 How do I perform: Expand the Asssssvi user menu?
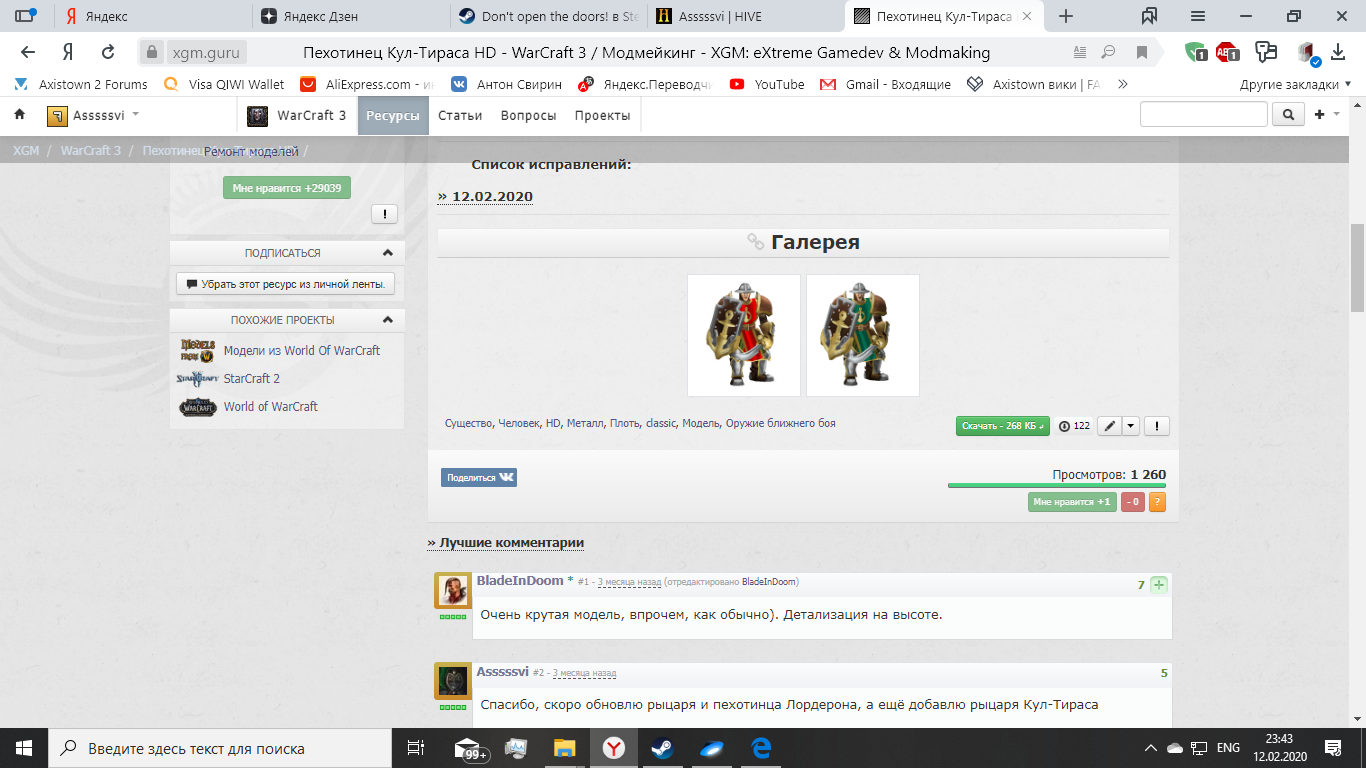point(93,116)
